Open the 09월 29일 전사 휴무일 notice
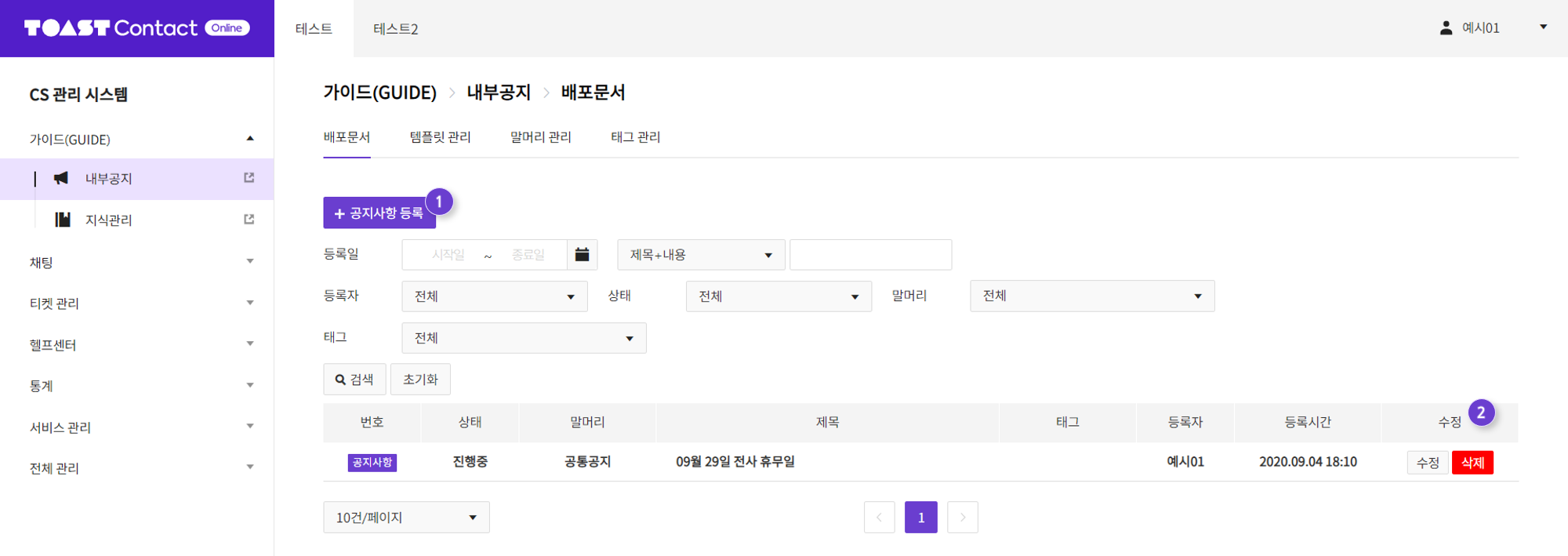Screen dimensions: 1568x556 point(735,462)
